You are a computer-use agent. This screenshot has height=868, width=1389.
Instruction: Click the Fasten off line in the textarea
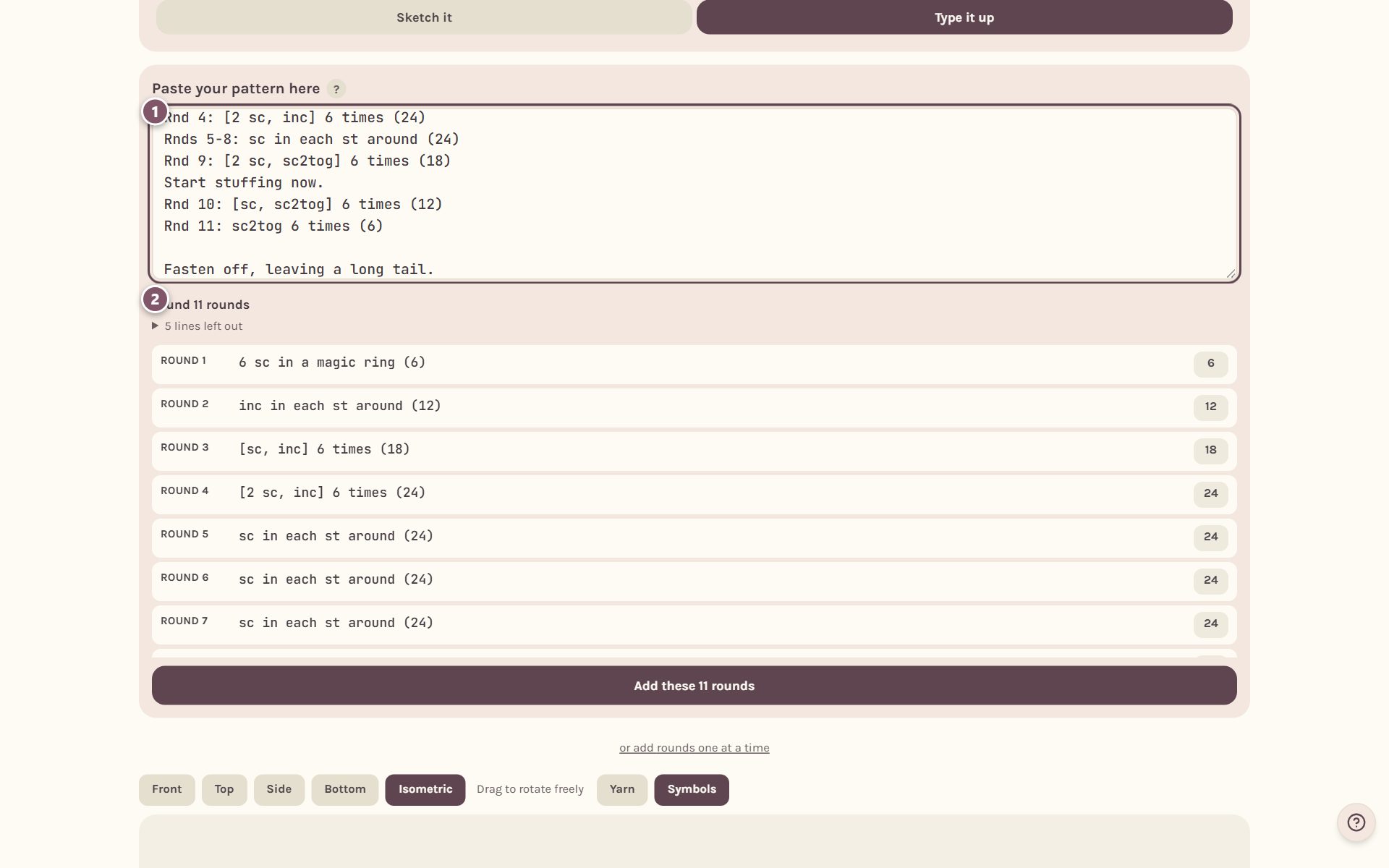[299, 270]
